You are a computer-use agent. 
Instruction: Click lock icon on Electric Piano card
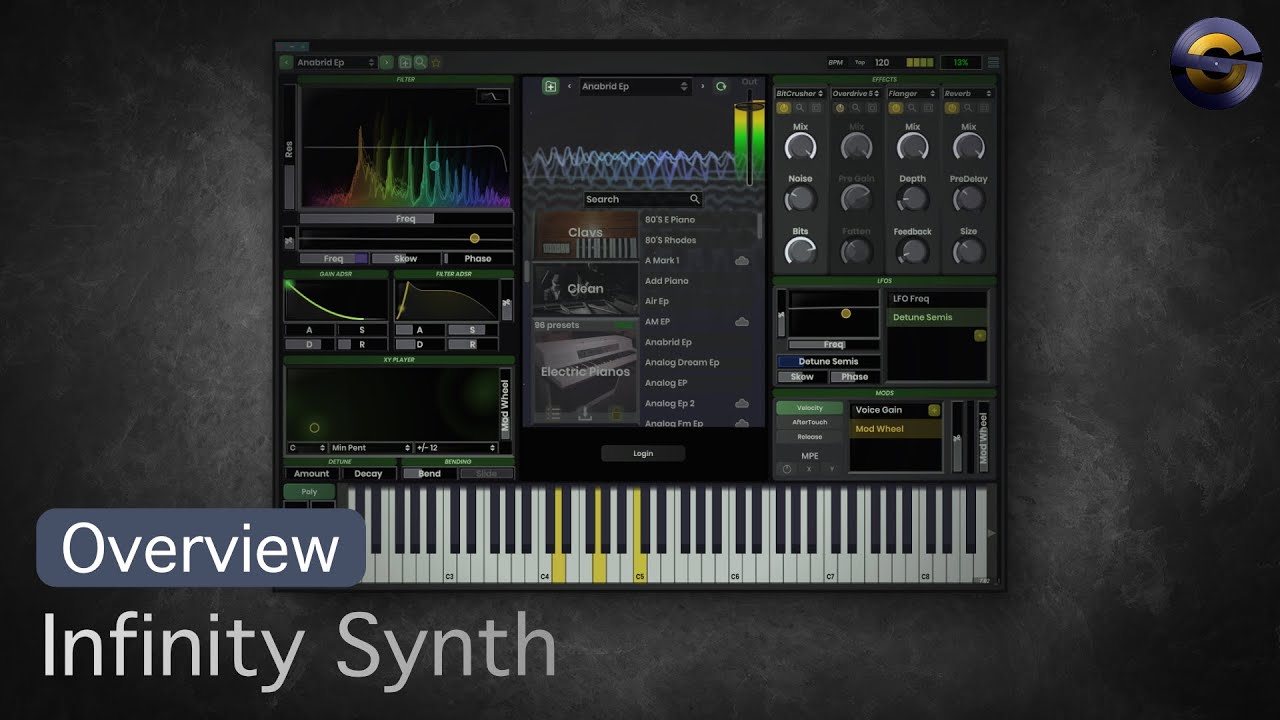click(x=617, y=413)
